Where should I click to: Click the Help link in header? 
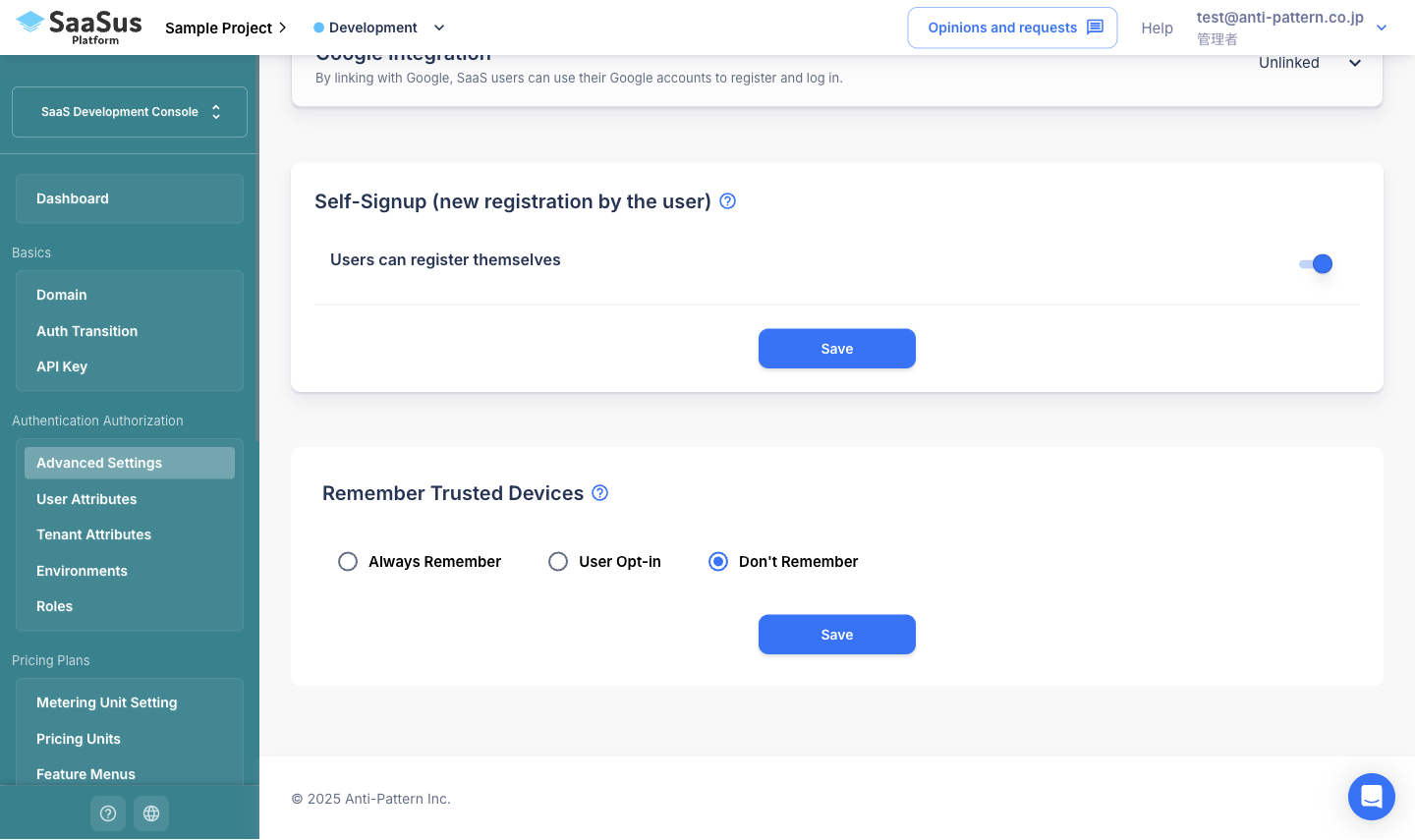1158,28
